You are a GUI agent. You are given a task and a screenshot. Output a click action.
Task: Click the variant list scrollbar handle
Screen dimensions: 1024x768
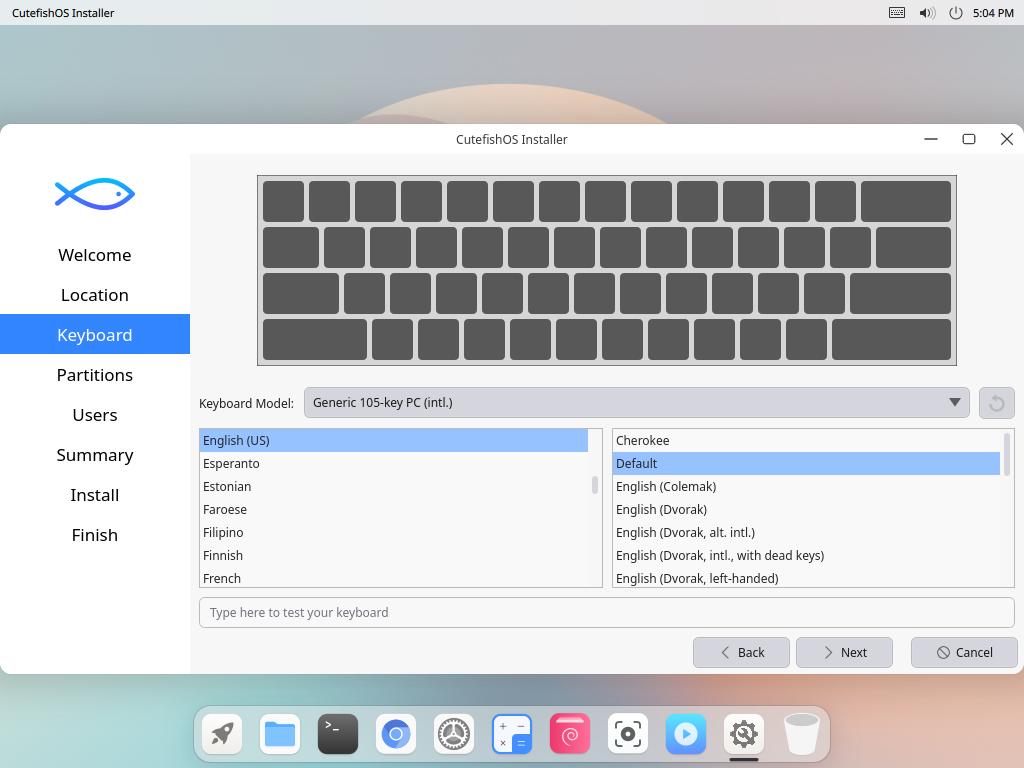1007,454
